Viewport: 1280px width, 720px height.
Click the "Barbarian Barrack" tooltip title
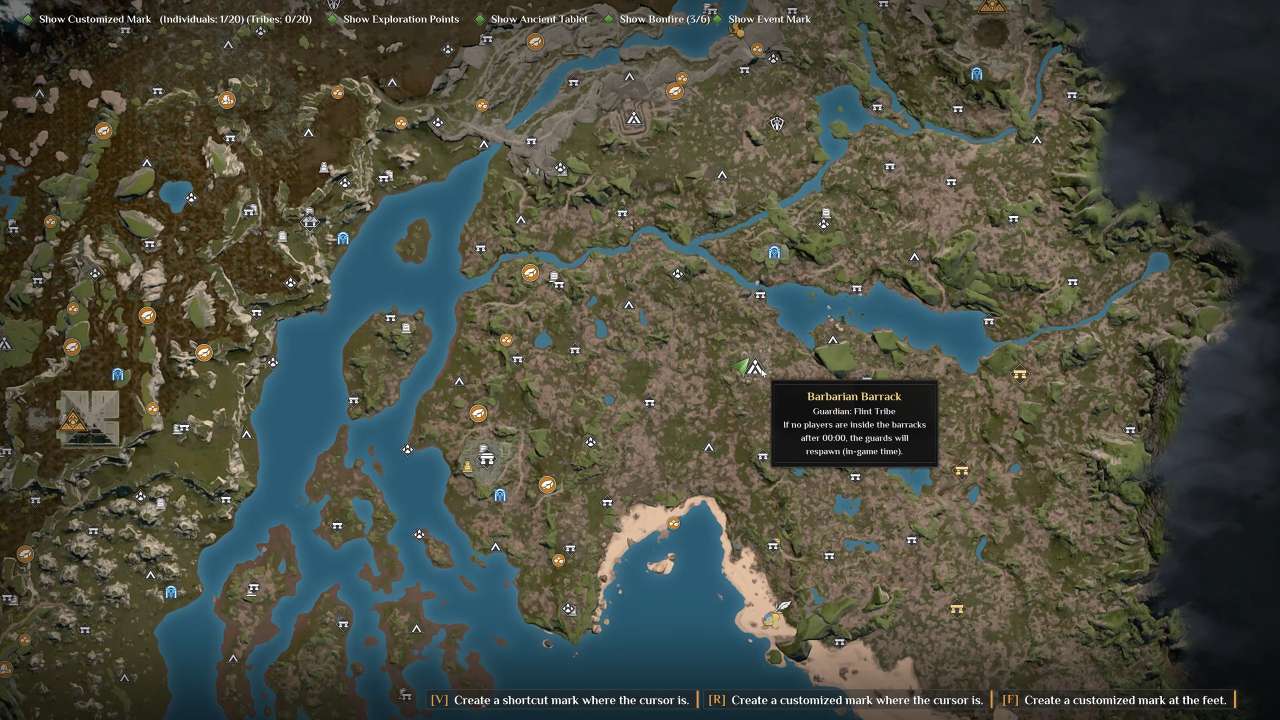(854, 397)
